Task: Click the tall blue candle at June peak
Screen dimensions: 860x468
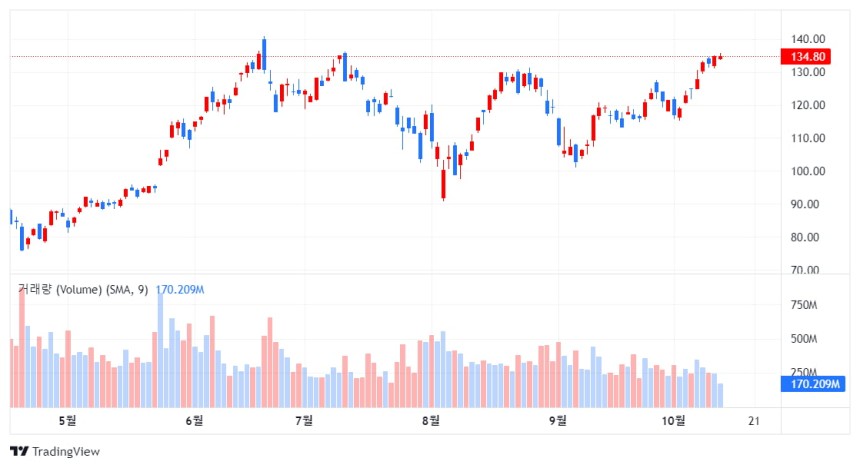Action: (264, 54)
